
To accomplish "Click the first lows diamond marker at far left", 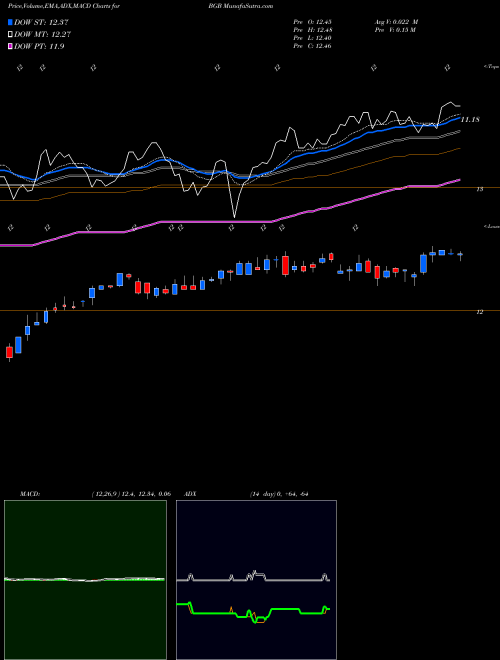I will click(11, 228).
